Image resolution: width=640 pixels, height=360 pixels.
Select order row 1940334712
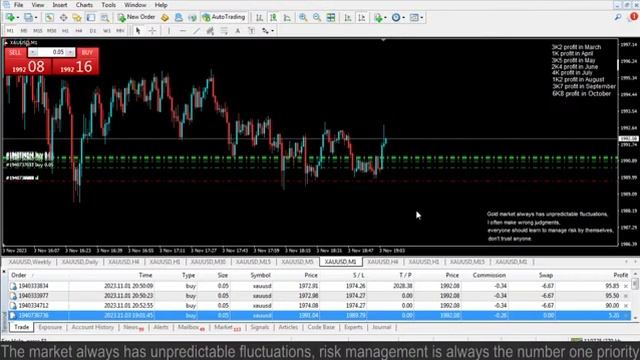319,305
